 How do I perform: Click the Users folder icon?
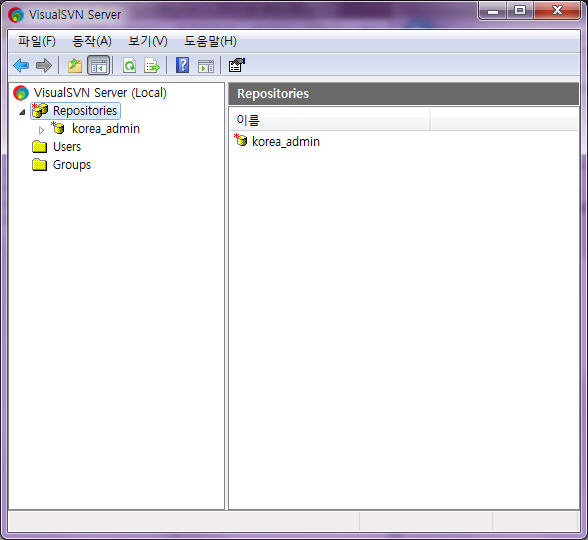tap(39, 147)
